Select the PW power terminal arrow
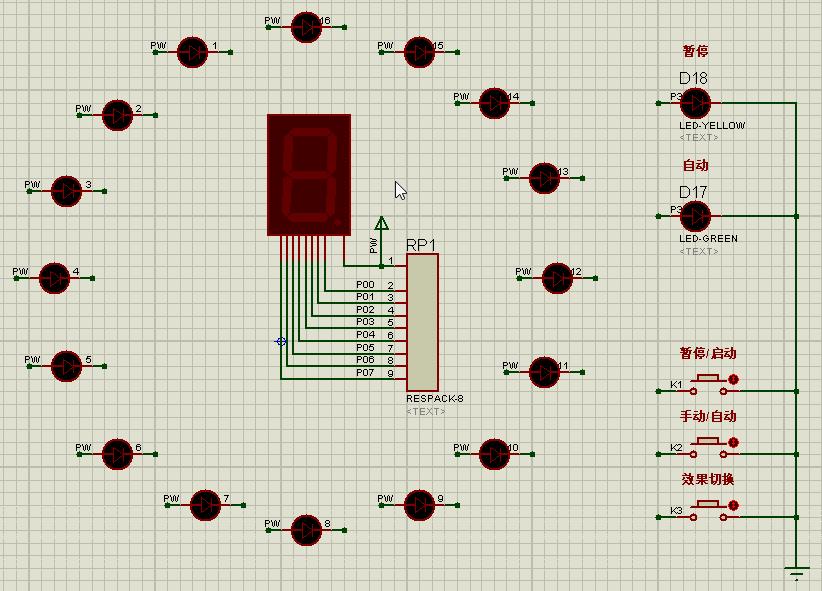 pos(382,224)
